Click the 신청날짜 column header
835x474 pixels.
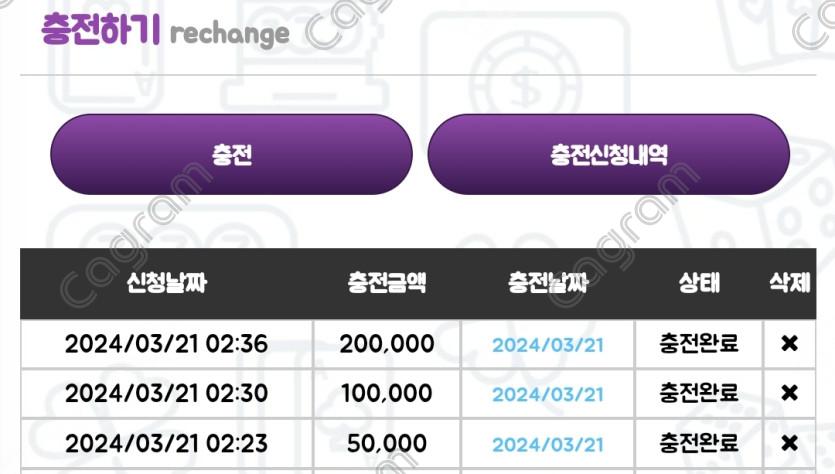point(167,283)
